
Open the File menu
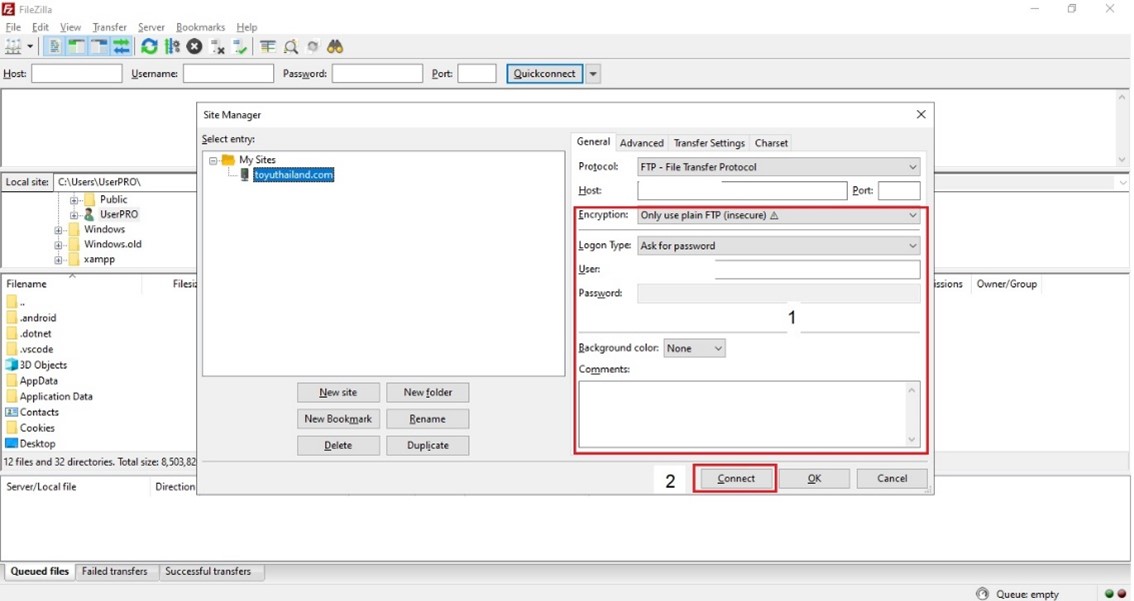point(13,27)
